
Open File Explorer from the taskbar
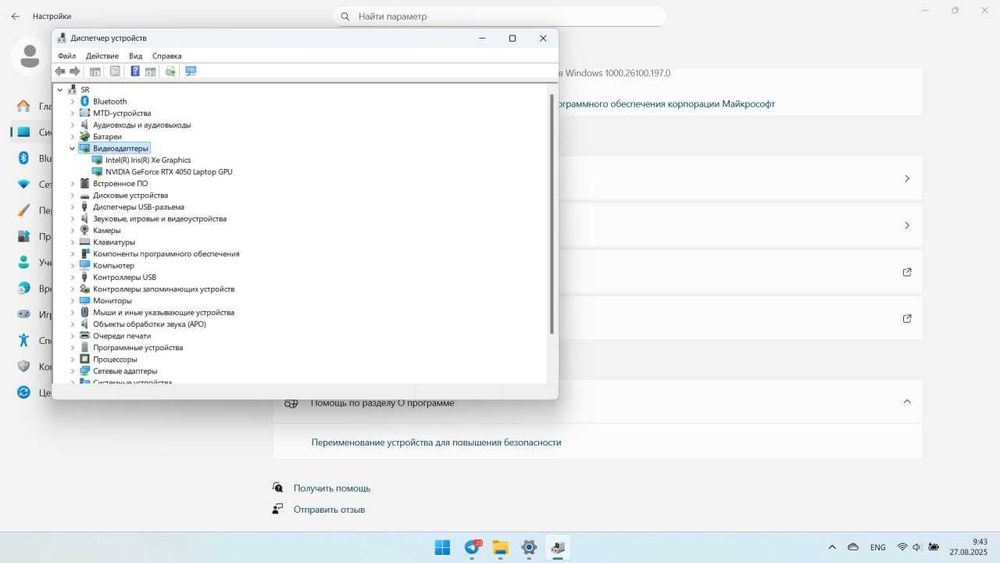(501, 548)
